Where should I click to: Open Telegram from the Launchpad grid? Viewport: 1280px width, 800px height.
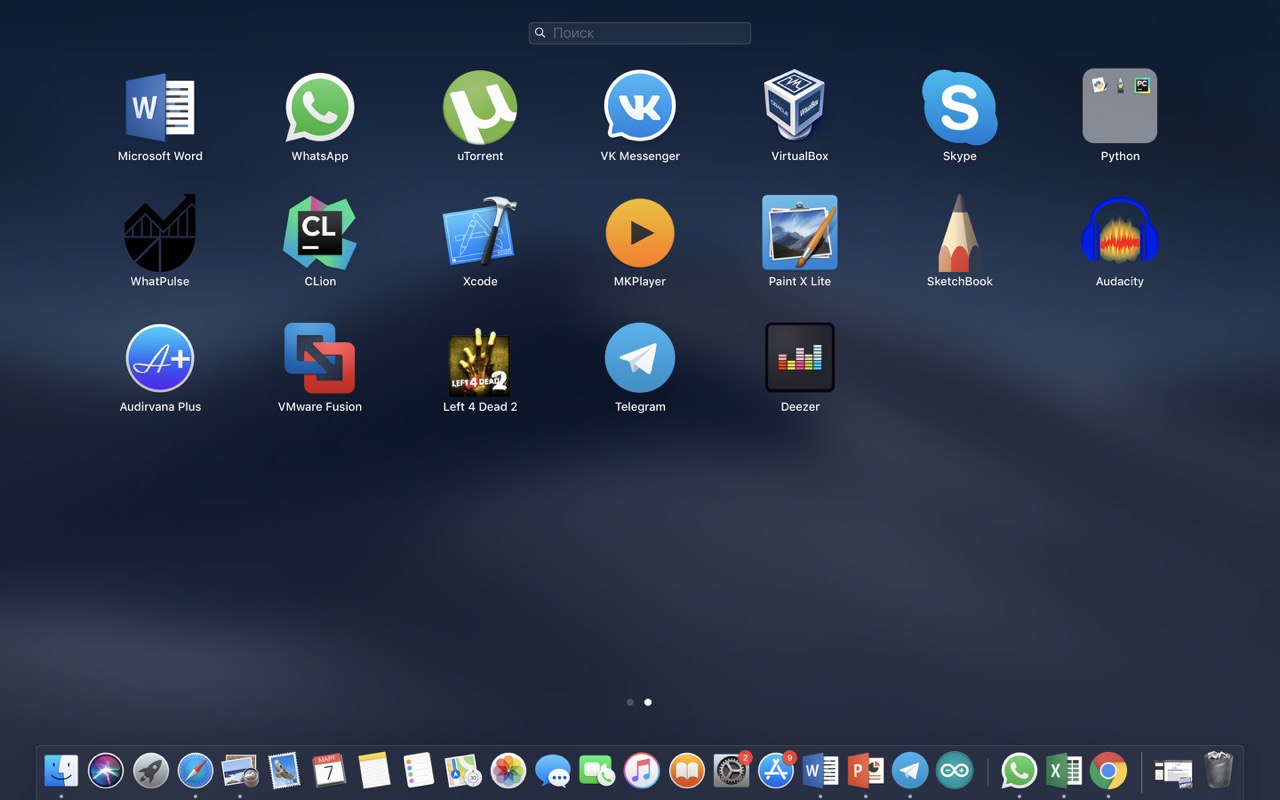(x=640, y=358)
